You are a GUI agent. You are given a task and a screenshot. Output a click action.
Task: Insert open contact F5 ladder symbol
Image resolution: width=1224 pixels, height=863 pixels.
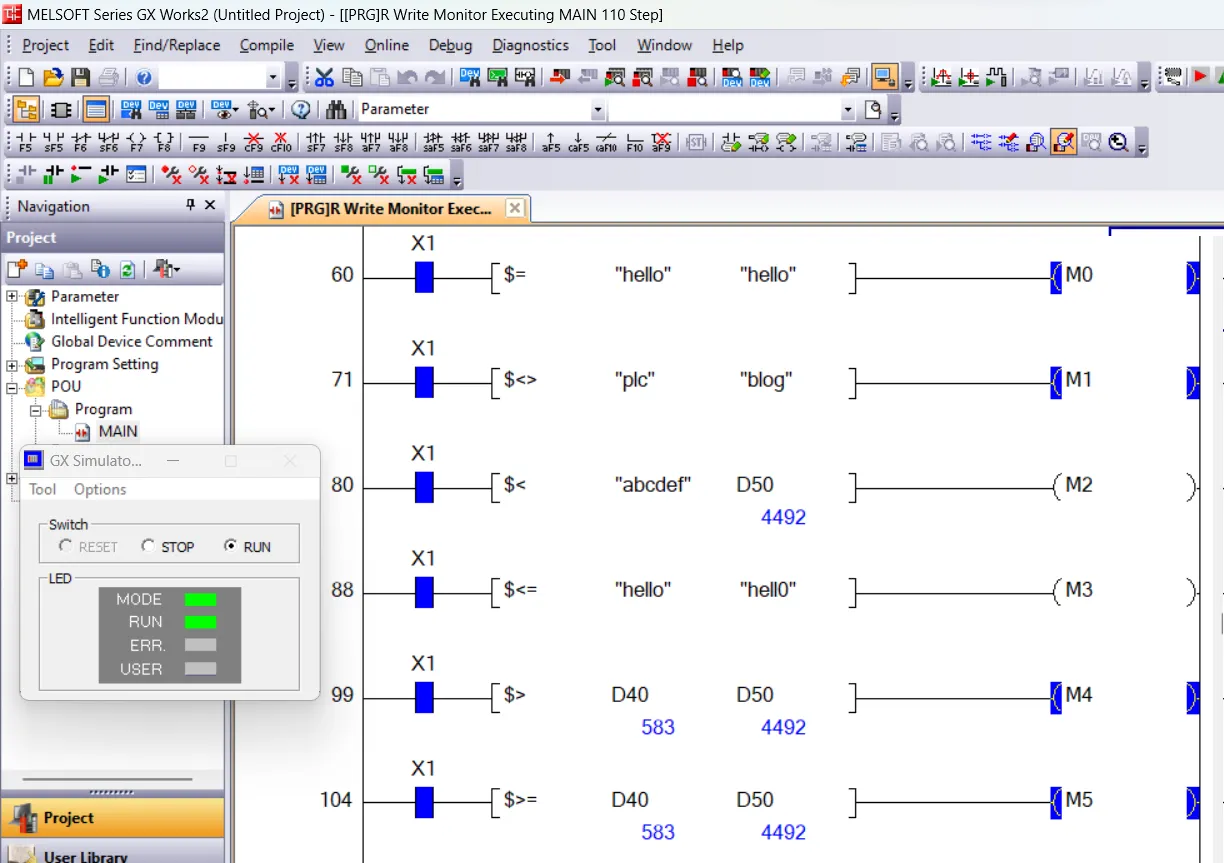tap(26, 142)
